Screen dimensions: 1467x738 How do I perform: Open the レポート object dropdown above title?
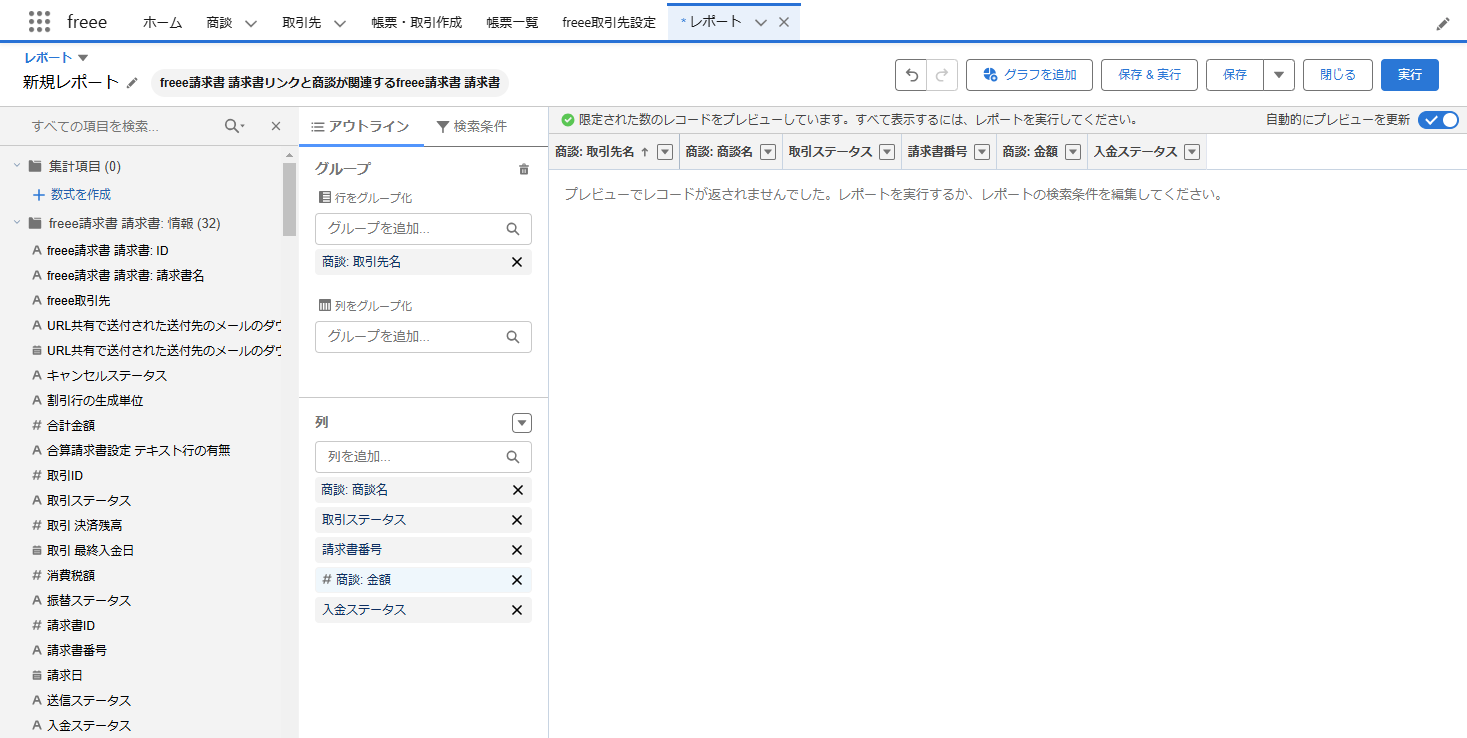click(83, 58)
